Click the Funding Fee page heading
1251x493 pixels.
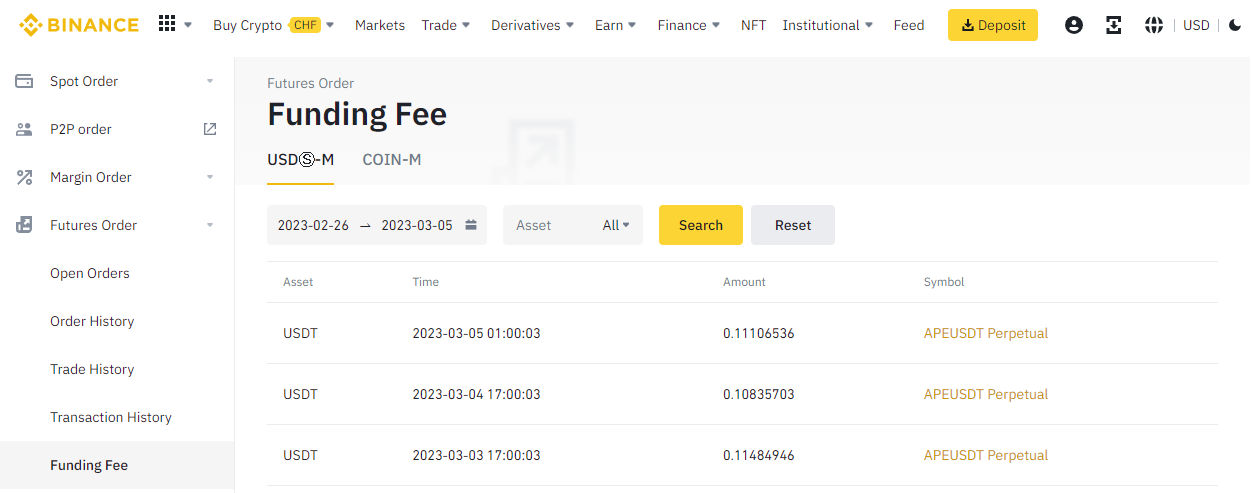(357, 115)
